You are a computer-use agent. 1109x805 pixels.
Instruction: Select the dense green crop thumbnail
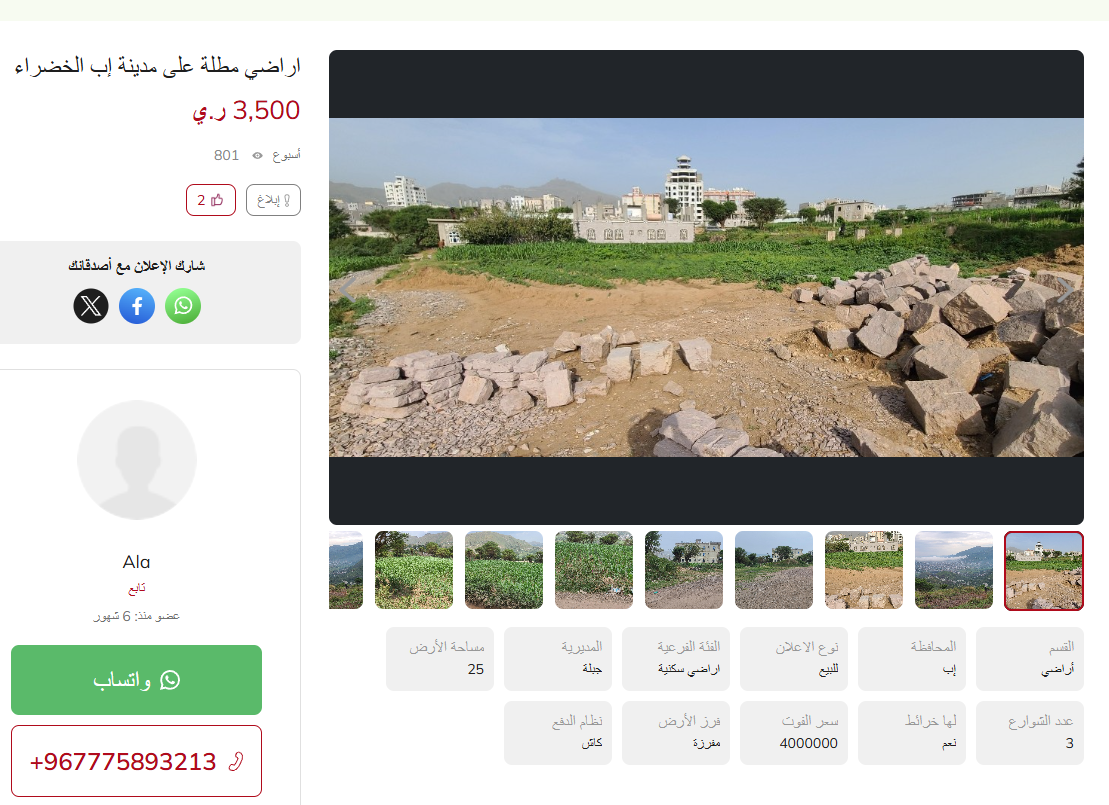tap(594, 570)
